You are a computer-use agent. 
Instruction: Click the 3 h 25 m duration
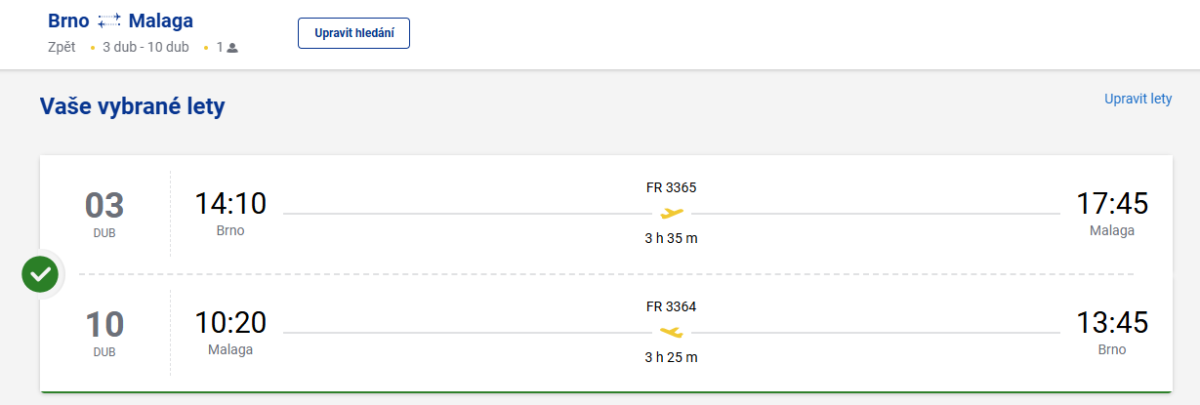click(x=671, y=357)
